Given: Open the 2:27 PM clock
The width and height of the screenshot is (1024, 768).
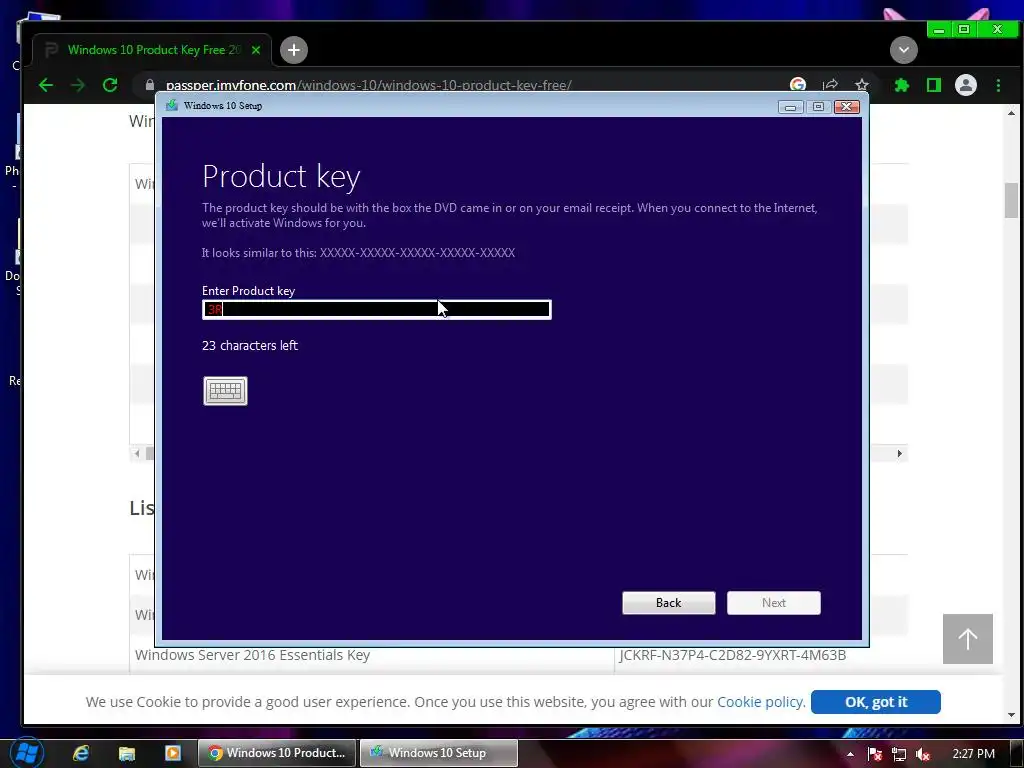Looking at the screenshot, I should click(x=973, y=754).
